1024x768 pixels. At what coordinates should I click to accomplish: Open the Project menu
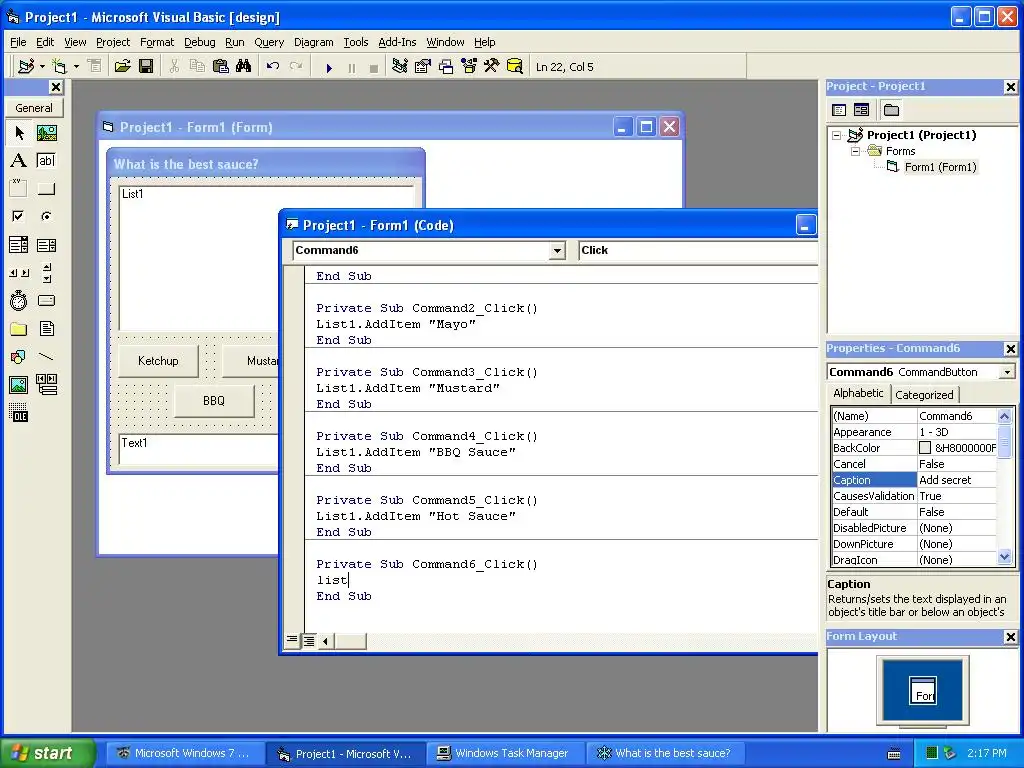click(113, 42)
